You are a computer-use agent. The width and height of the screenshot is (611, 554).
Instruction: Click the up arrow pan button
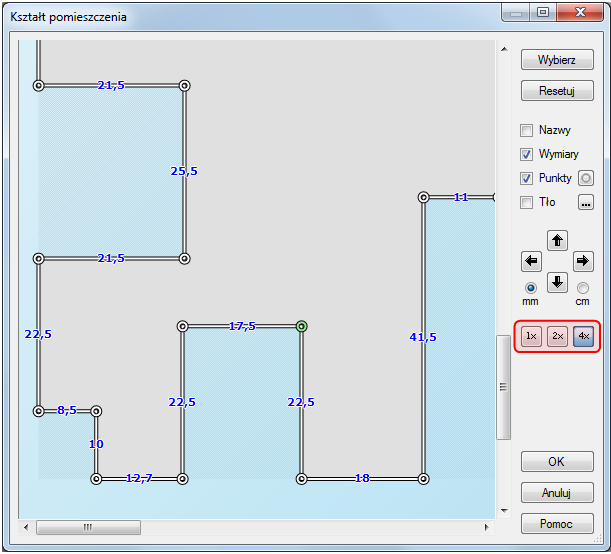558,240
